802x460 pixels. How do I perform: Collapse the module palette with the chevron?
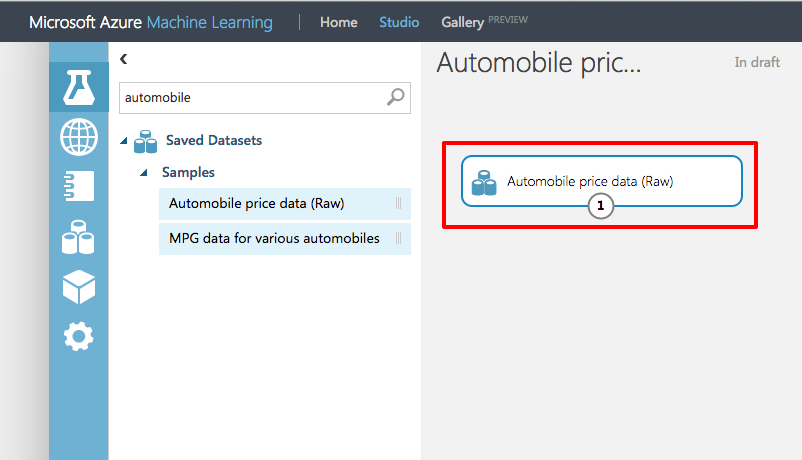(123, 60)
